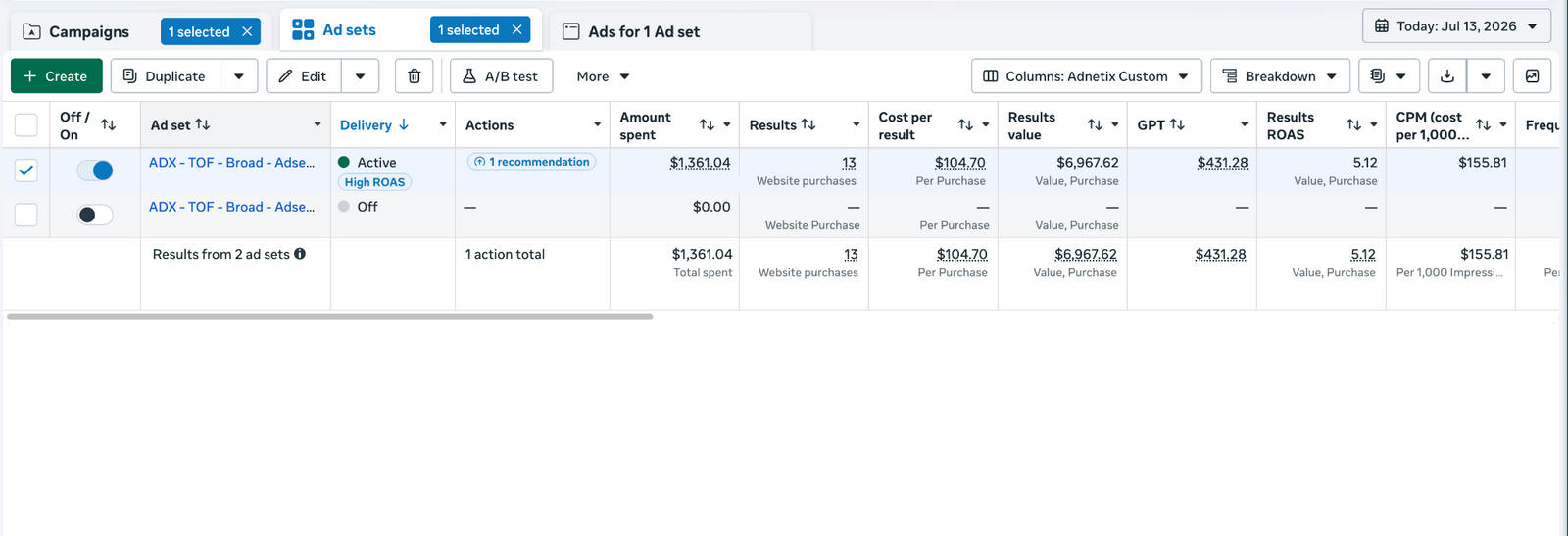Open the Edit dropdown arrow
1568x536 pixels.
click(361, 76)
